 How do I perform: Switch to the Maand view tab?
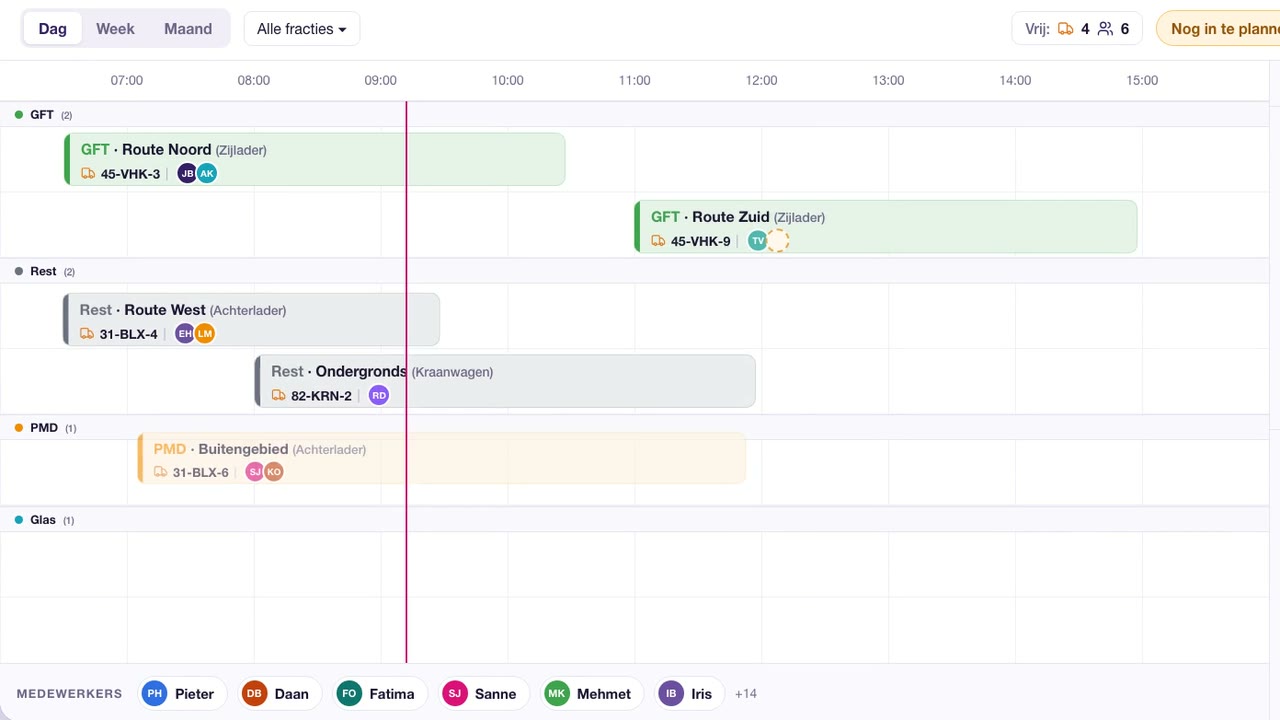tap(188, 29)
